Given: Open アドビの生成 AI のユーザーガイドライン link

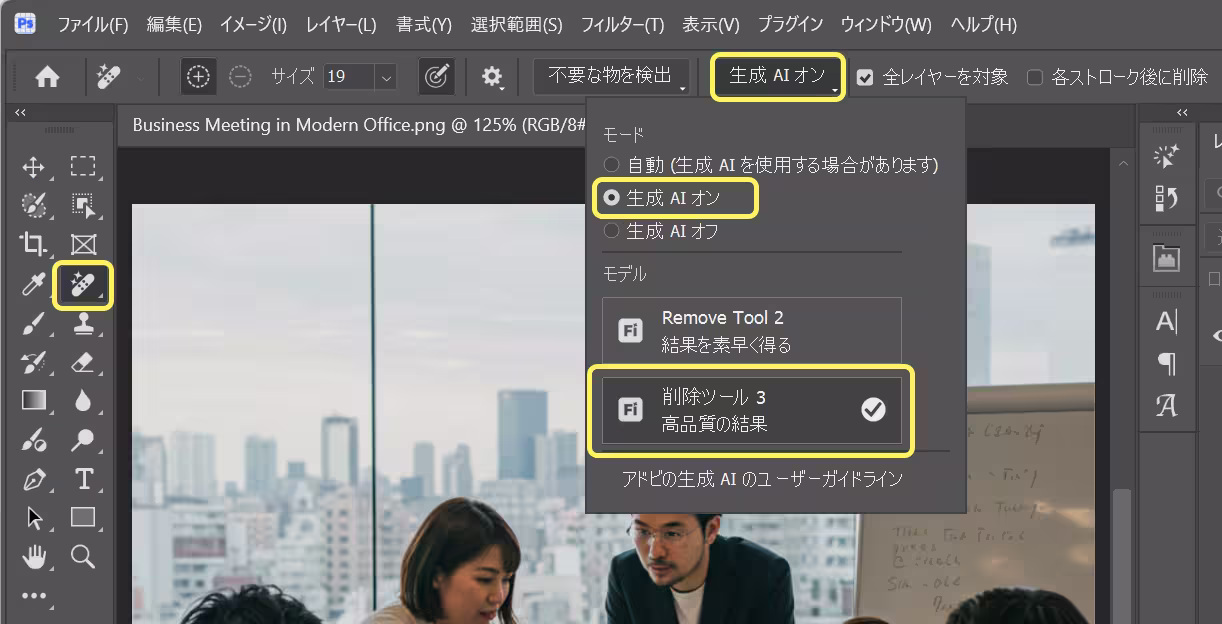Looking at the screenshot, I should click(762, 479).
